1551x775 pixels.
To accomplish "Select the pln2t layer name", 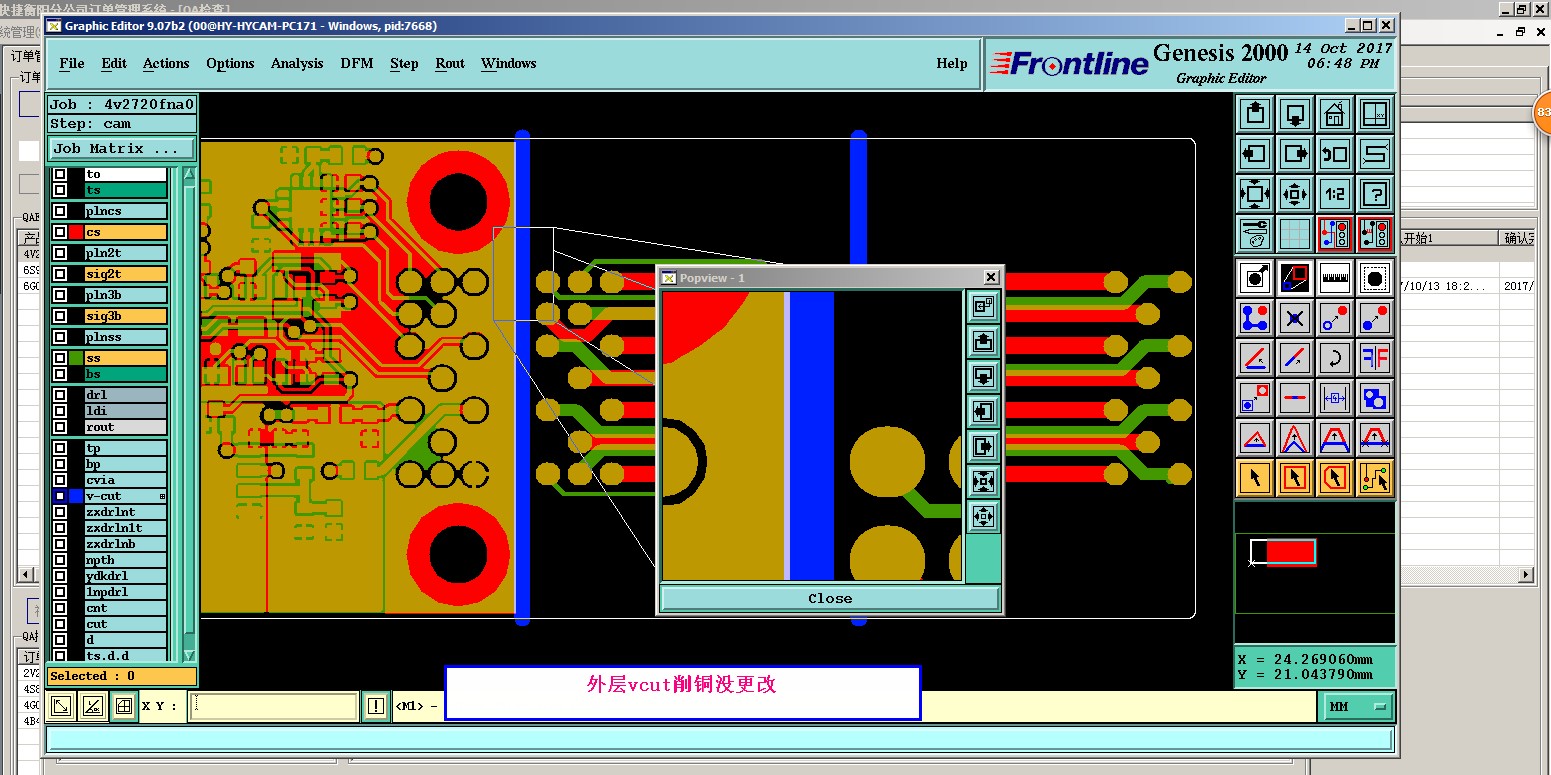I will 126,253.
